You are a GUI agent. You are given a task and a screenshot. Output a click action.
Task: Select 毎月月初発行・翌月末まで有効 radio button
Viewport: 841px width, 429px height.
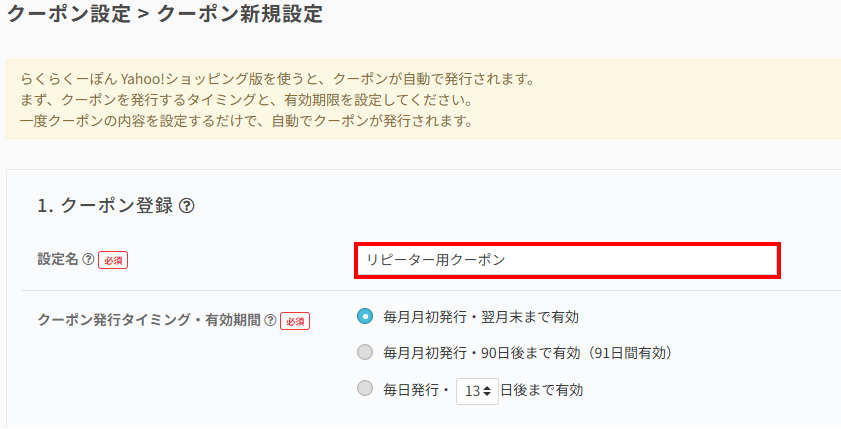[x=366, y=317]
